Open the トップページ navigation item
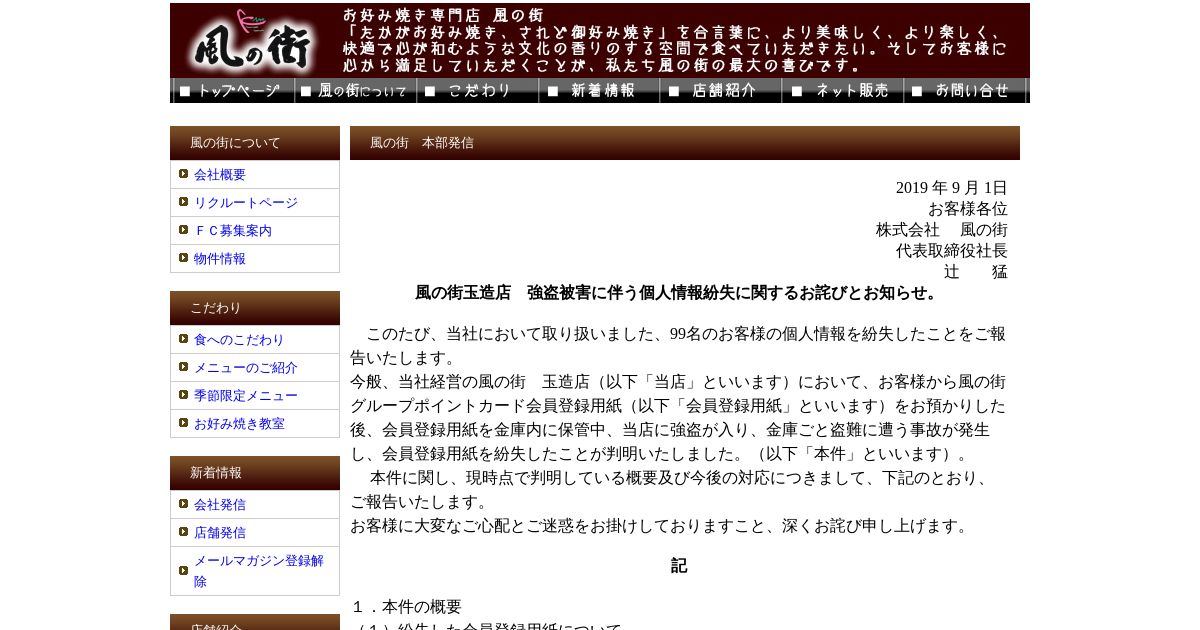The width and height of the screenshot is (1200, 630). (234, 91)
